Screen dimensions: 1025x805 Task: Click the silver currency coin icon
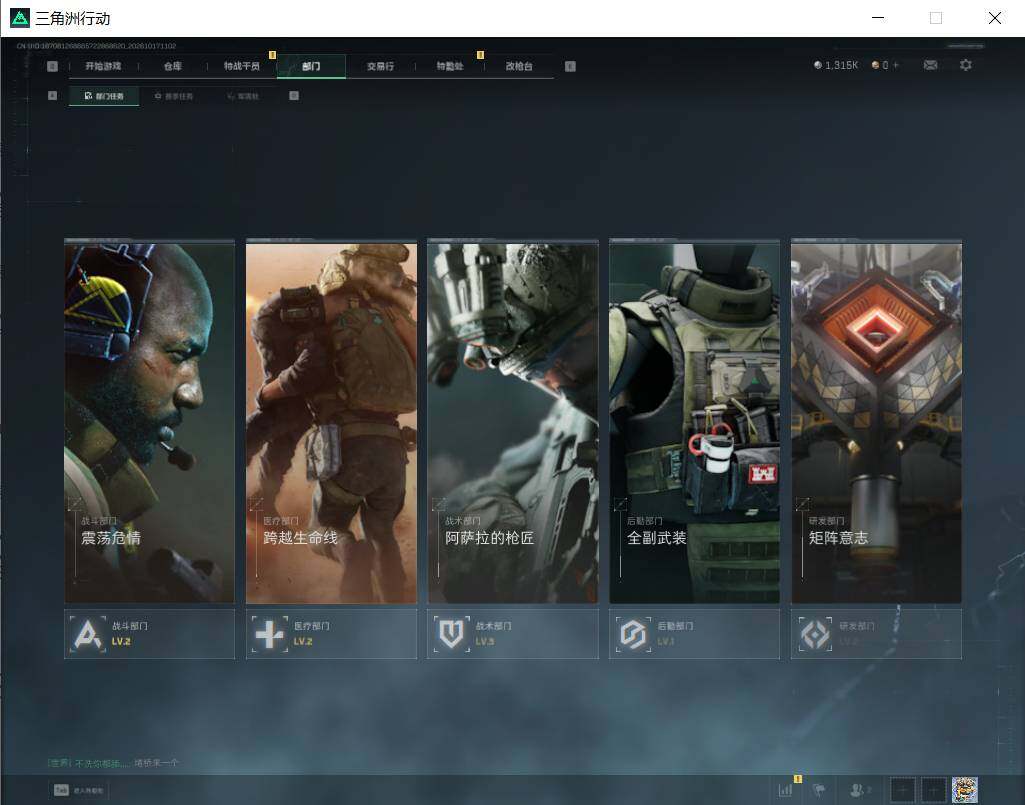tap(817, 65)
